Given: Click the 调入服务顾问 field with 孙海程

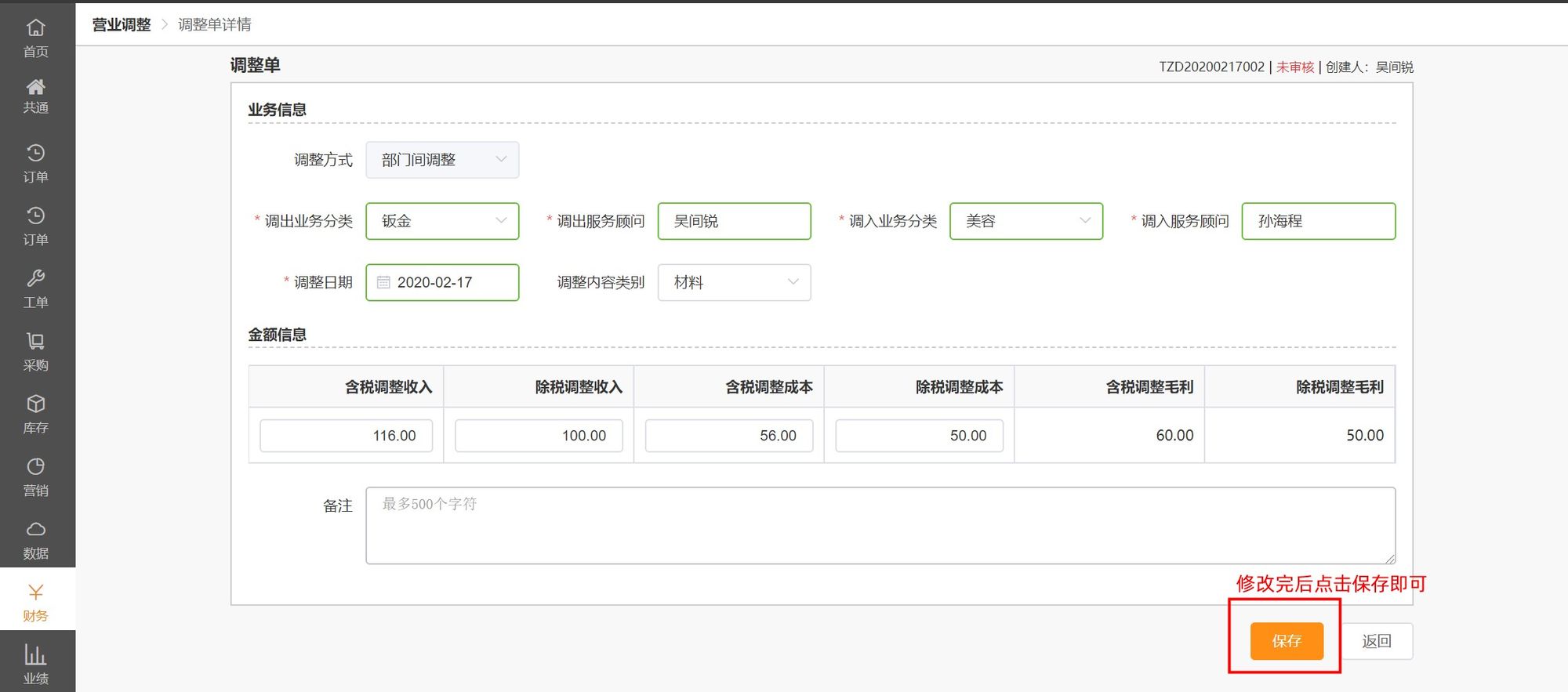Looking at the screenshot, I should point(1319,221).
